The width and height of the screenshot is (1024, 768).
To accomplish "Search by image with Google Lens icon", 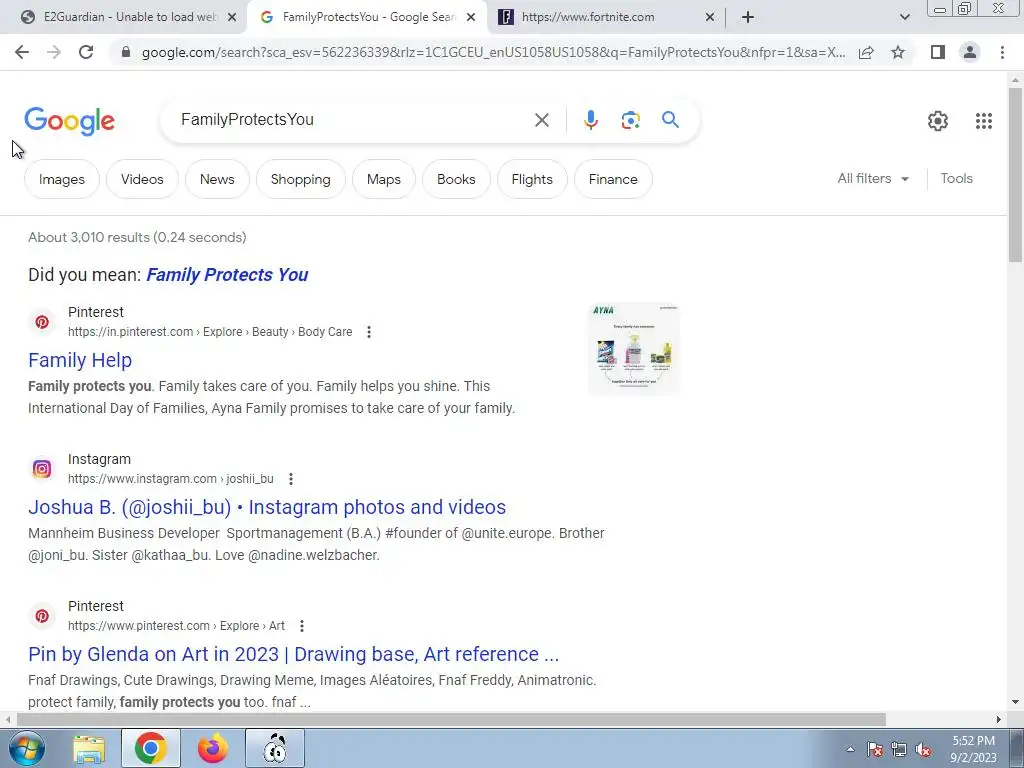I will tap(630, 120).
